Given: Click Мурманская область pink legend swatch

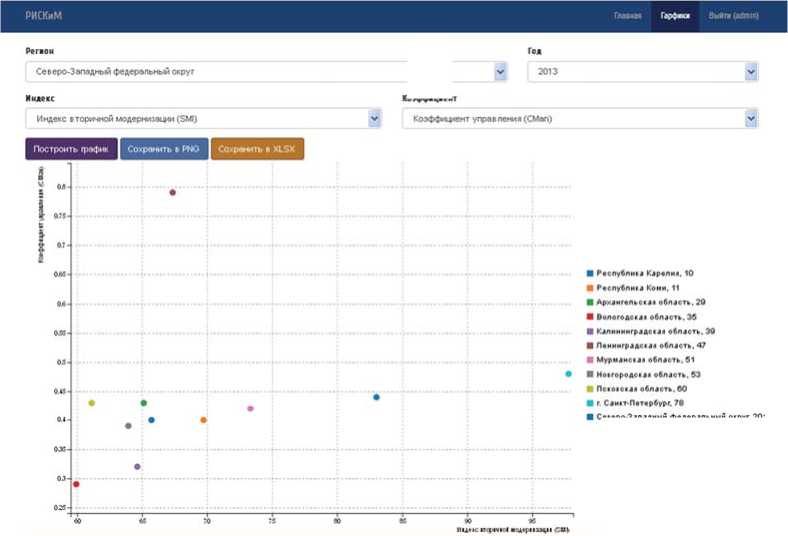Looking at the screenshot, I should click(x=591, y=359).
